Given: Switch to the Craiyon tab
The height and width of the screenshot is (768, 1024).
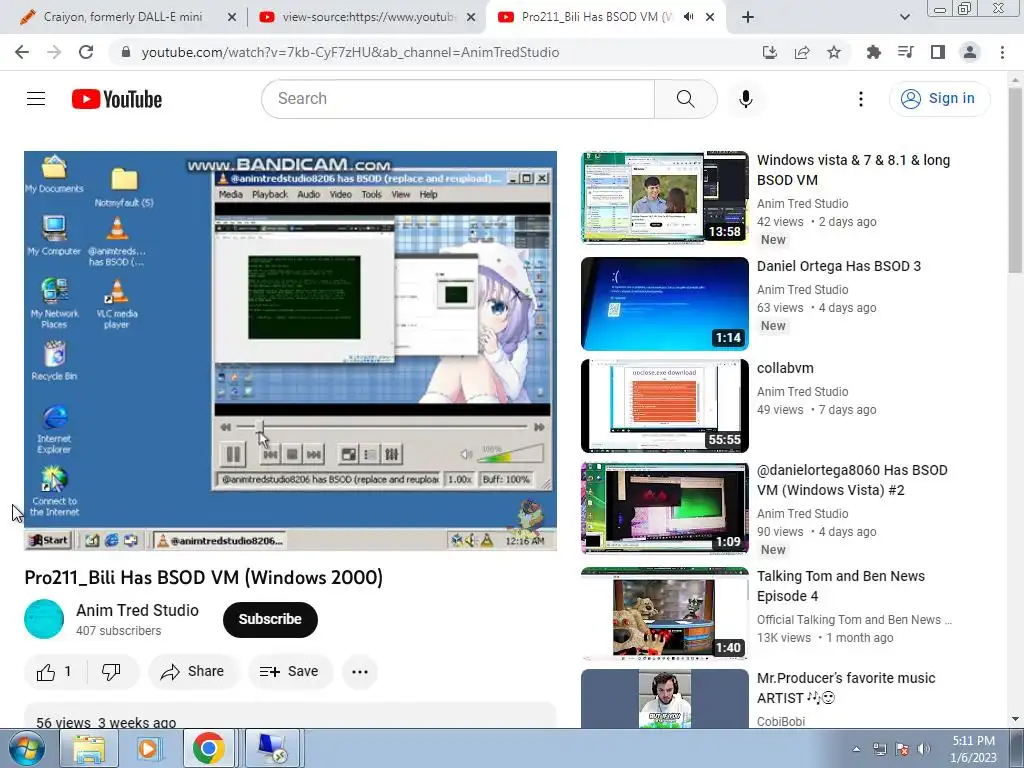Looking at the screenshot, I should 121,17.
